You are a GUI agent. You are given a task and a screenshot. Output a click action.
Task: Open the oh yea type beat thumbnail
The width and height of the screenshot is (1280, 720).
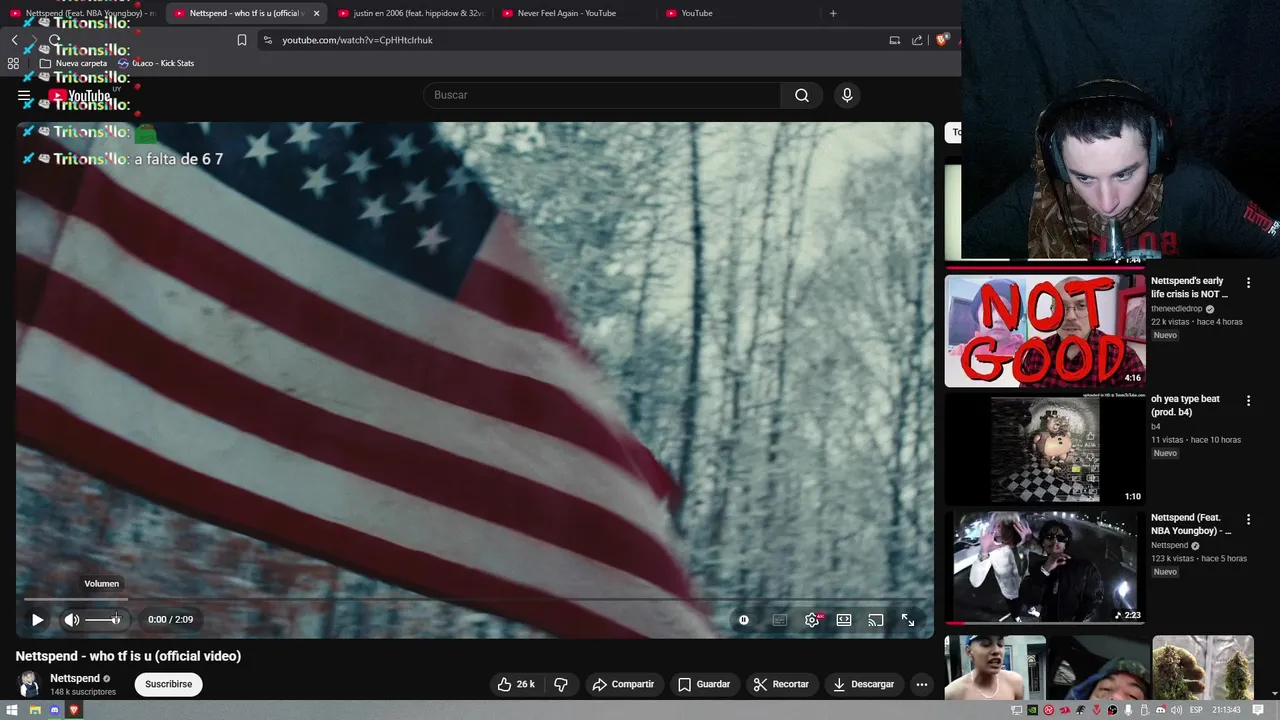click(1045, 449)
